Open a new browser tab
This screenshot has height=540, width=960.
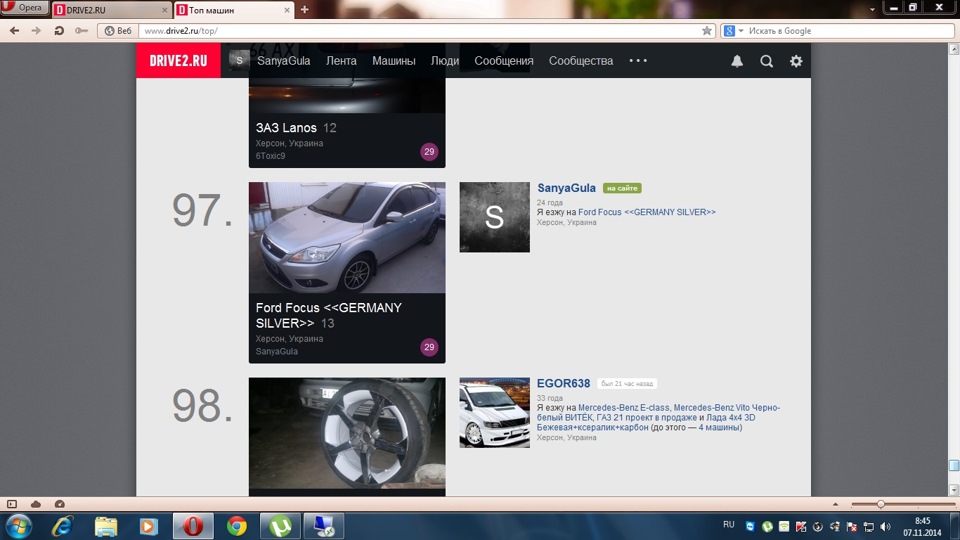pyautogui.click(x=304, y=10)
